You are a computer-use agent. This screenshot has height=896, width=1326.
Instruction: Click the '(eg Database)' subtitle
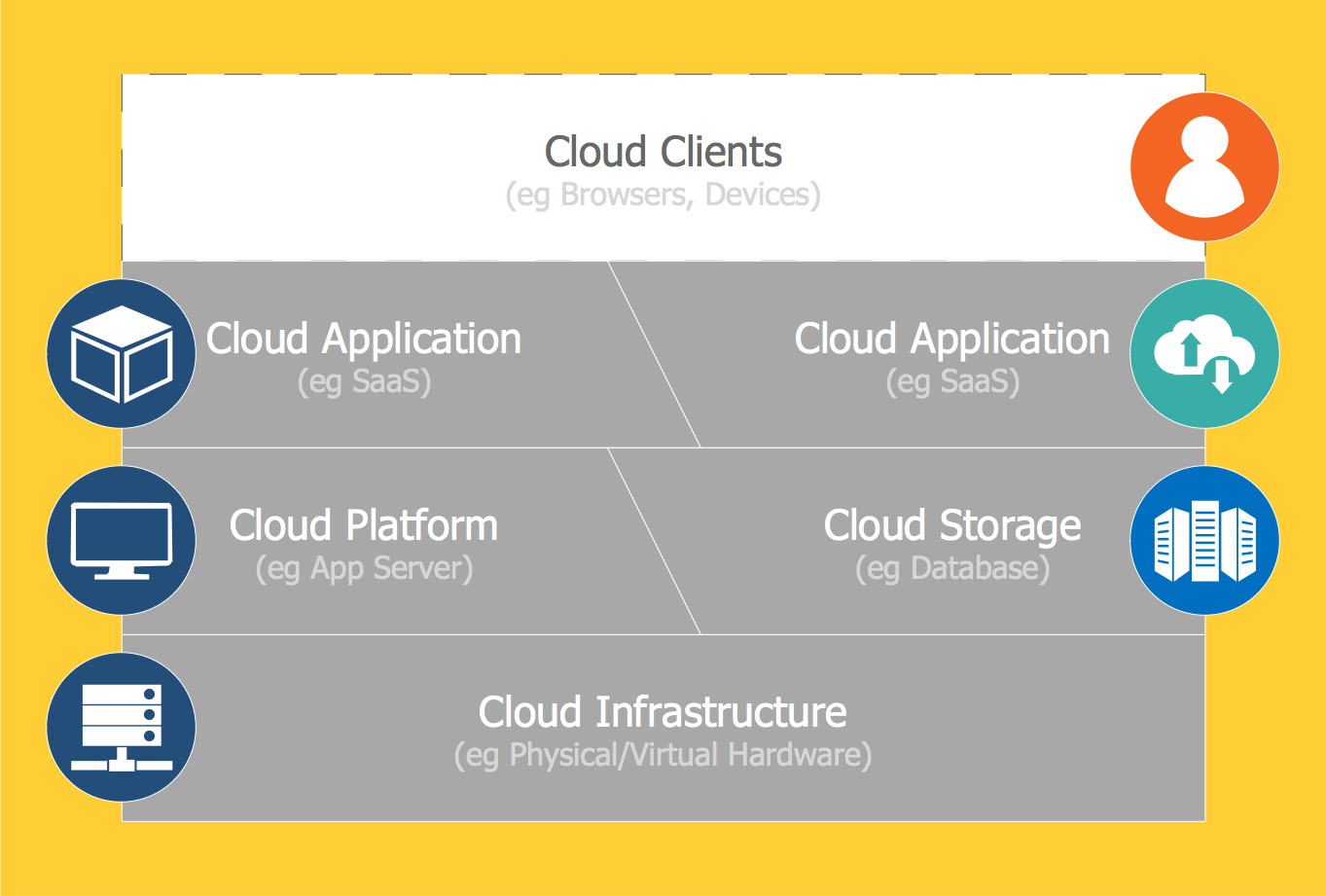pos(952,568)
